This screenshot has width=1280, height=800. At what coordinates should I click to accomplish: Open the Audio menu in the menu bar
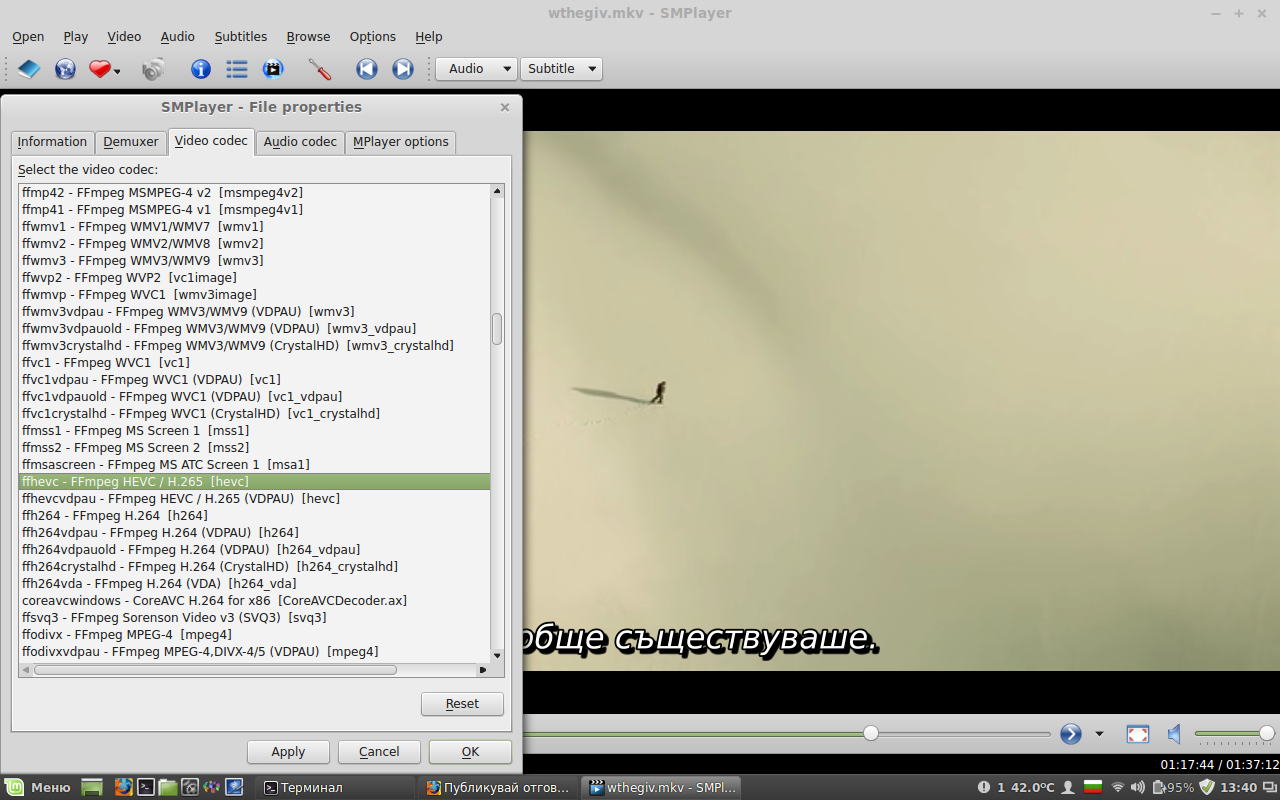[178, 37]
